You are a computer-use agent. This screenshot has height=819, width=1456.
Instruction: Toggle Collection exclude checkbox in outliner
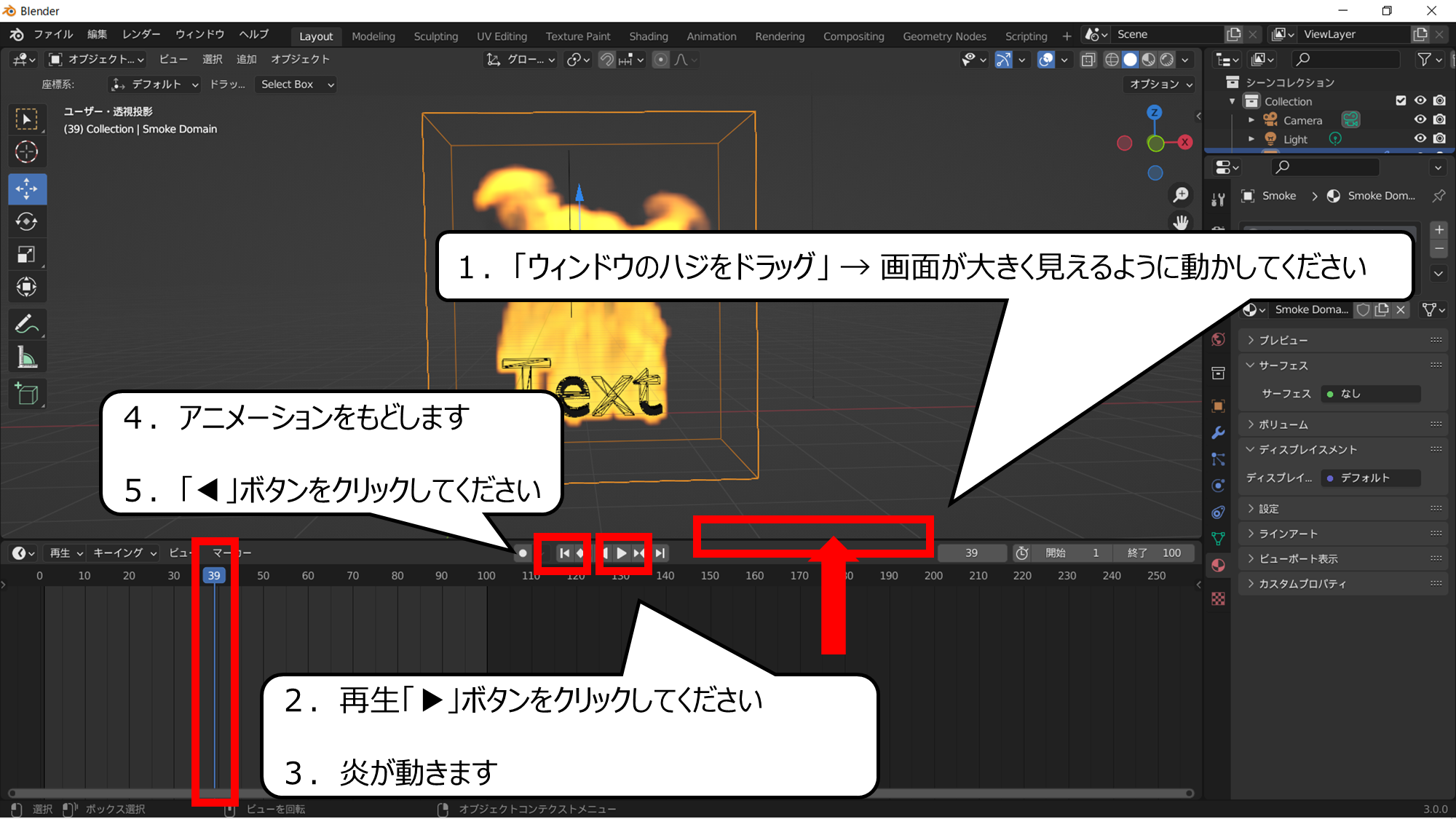tap(1401, 100)
